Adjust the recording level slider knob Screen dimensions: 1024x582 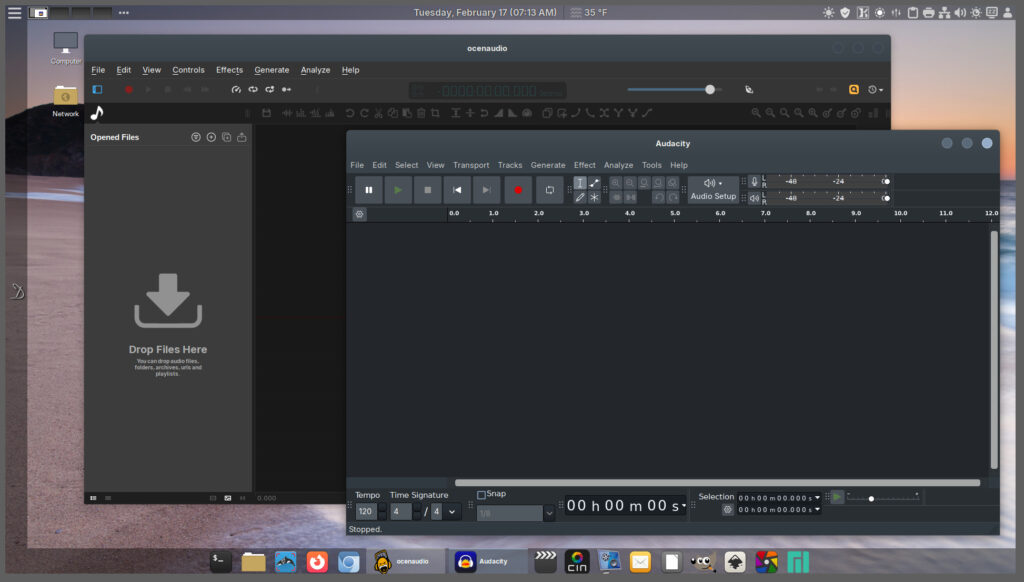pos(886,182)
